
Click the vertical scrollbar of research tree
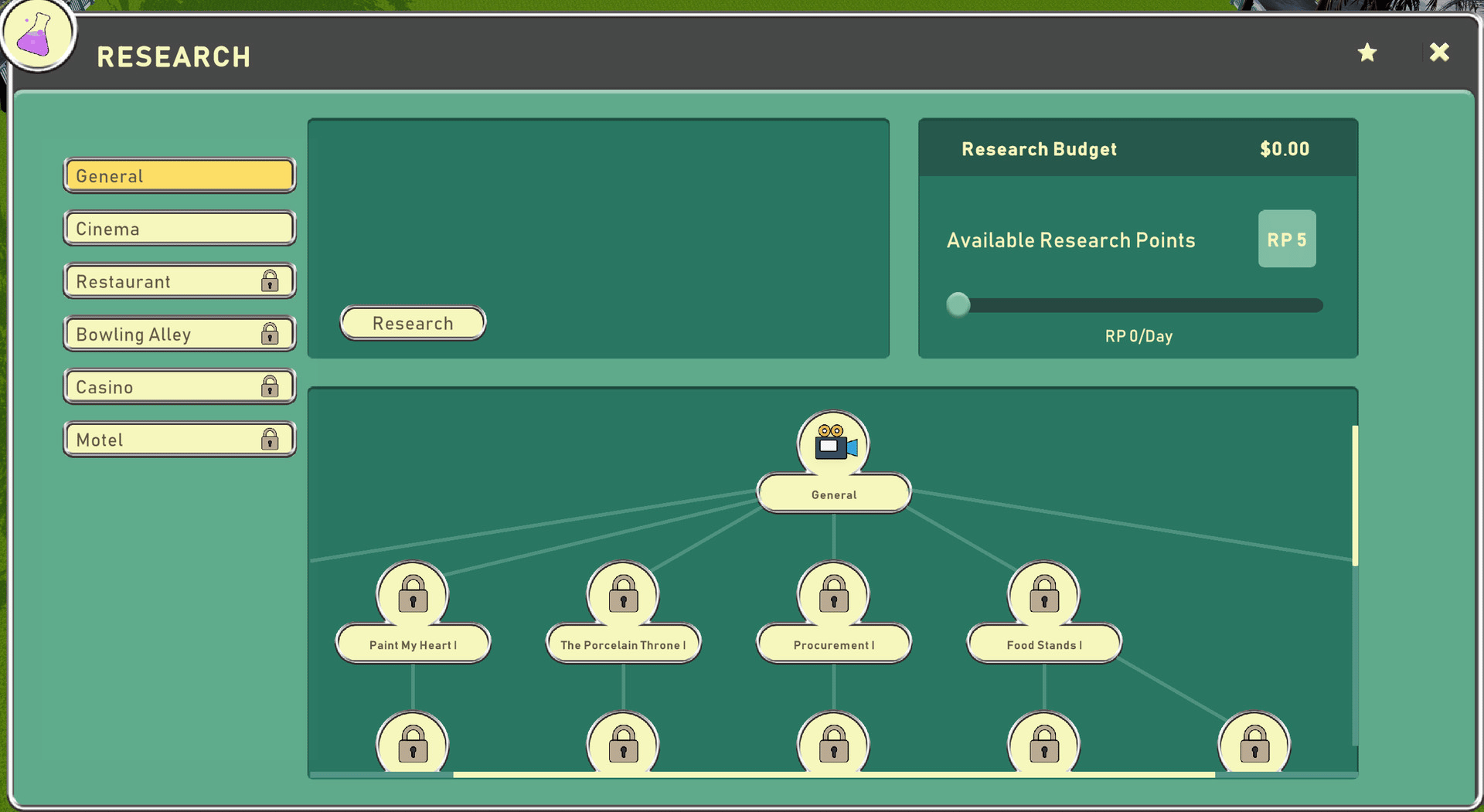coord(1354,494)
